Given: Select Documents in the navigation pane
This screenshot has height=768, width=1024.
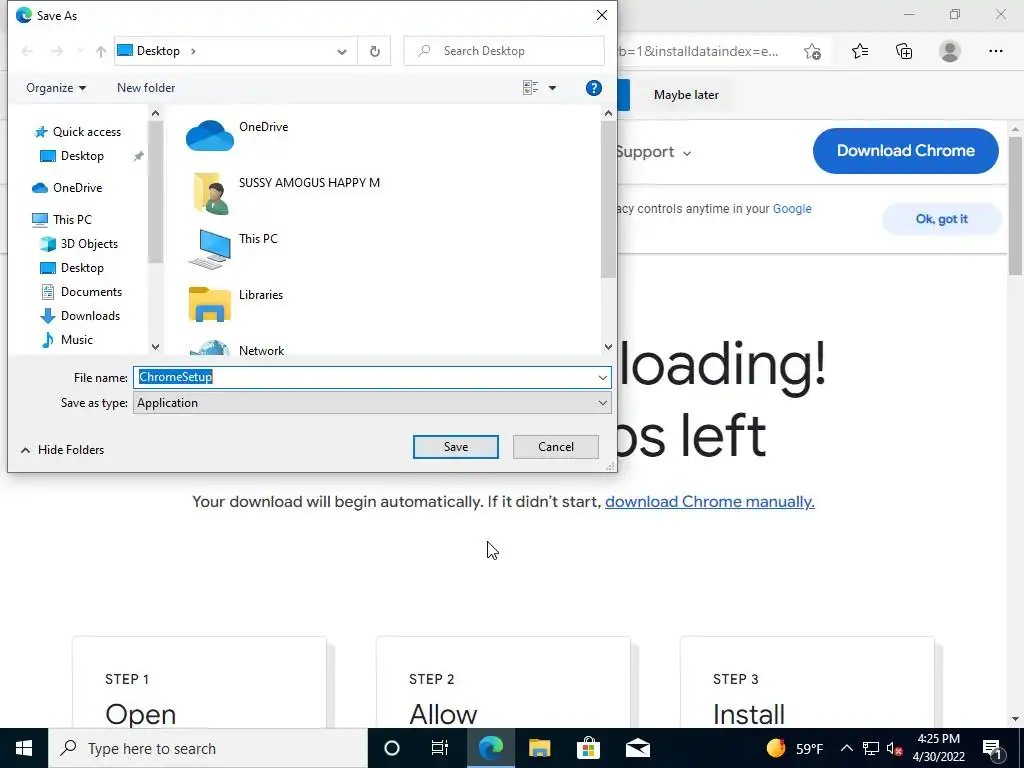Looking at the screenshot, I should (82, 292).
